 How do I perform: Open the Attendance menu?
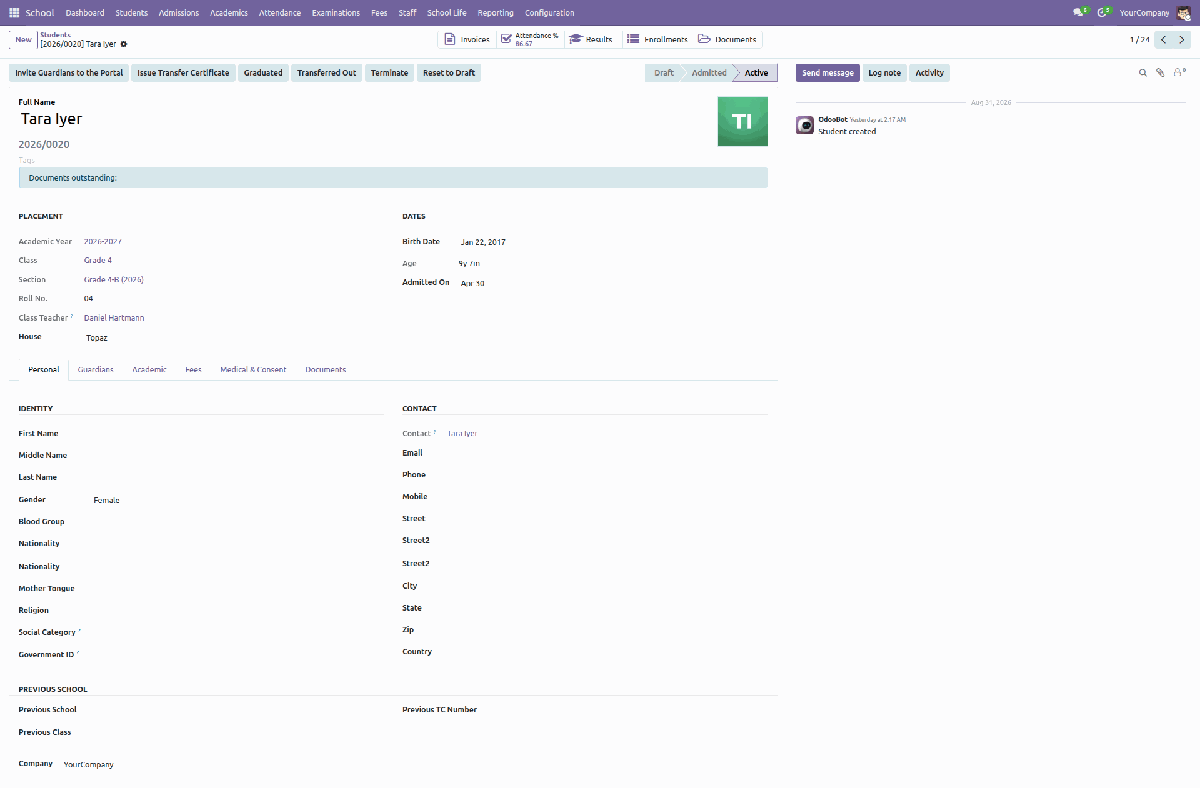coord(279,13)
